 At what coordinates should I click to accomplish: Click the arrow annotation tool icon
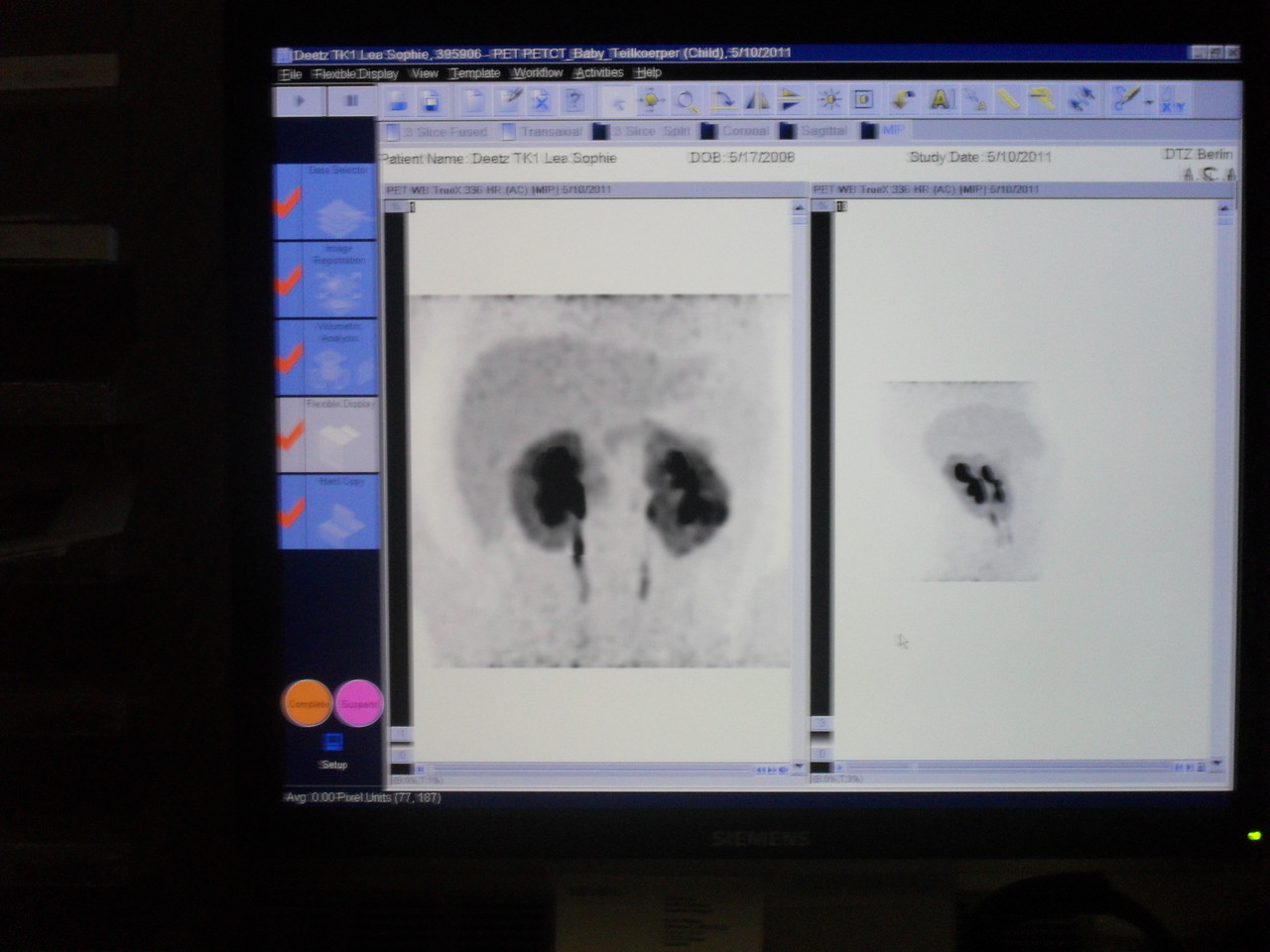point(974,99)
